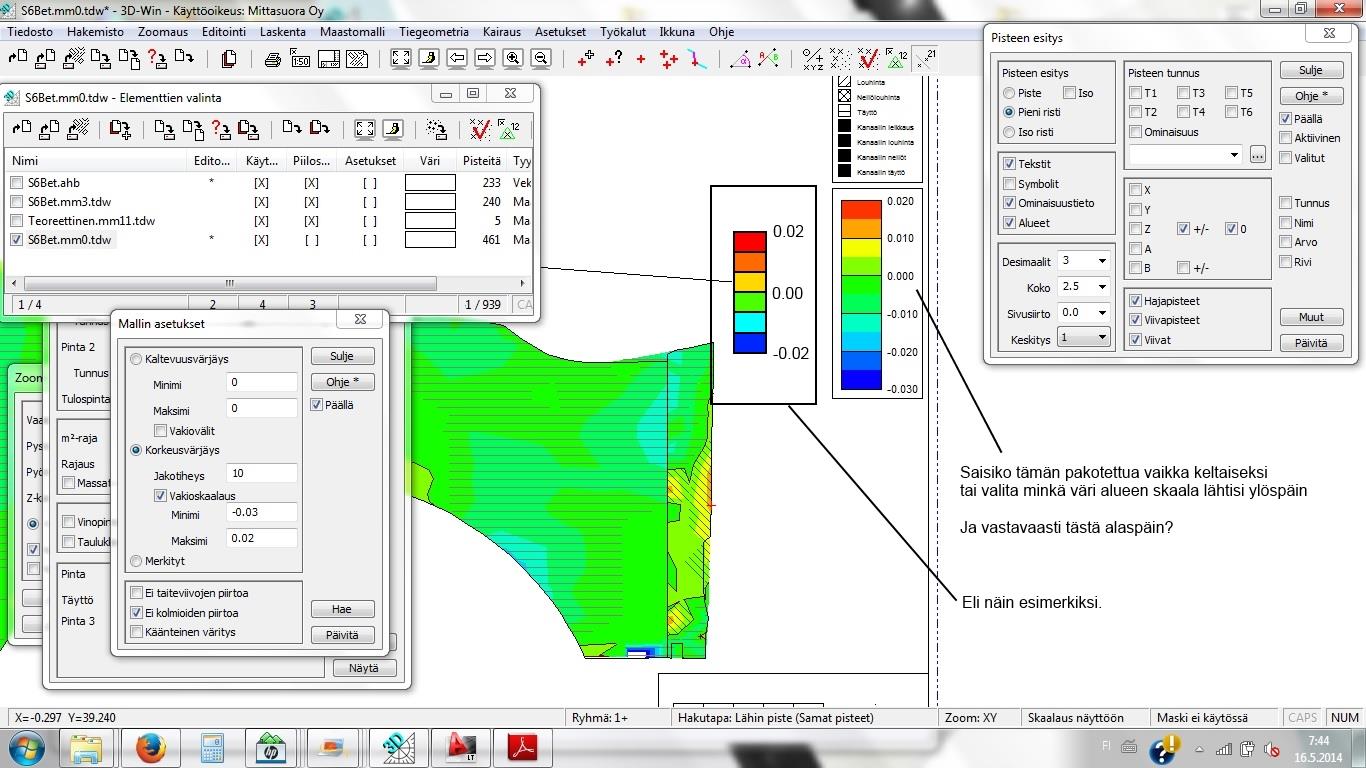This screenshot has height=768, width=1366.
Task: Click the zoom extents icon in main toolbar
Action: 400,58
